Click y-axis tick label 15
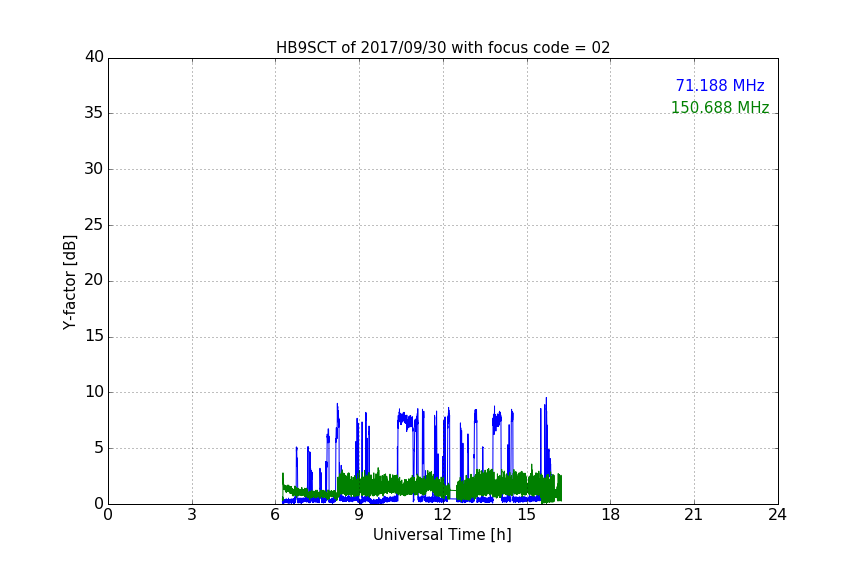Image resolution: width=864 pixels, height=576 pixels. coord(94,336)
